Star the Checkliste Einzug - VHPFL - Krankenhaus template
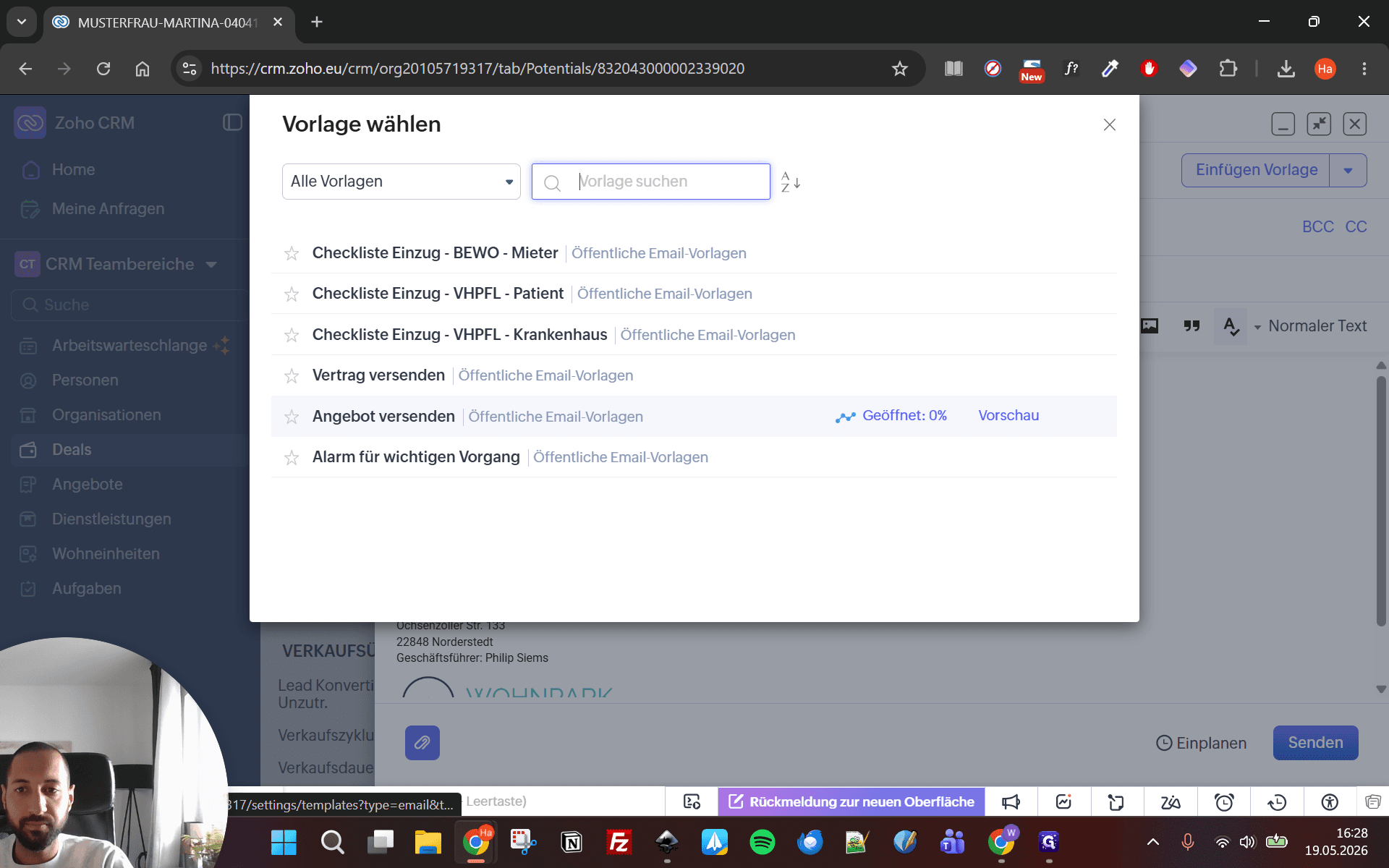The width and height of the screenshot is (1389, 868). (x=292, y=335)
